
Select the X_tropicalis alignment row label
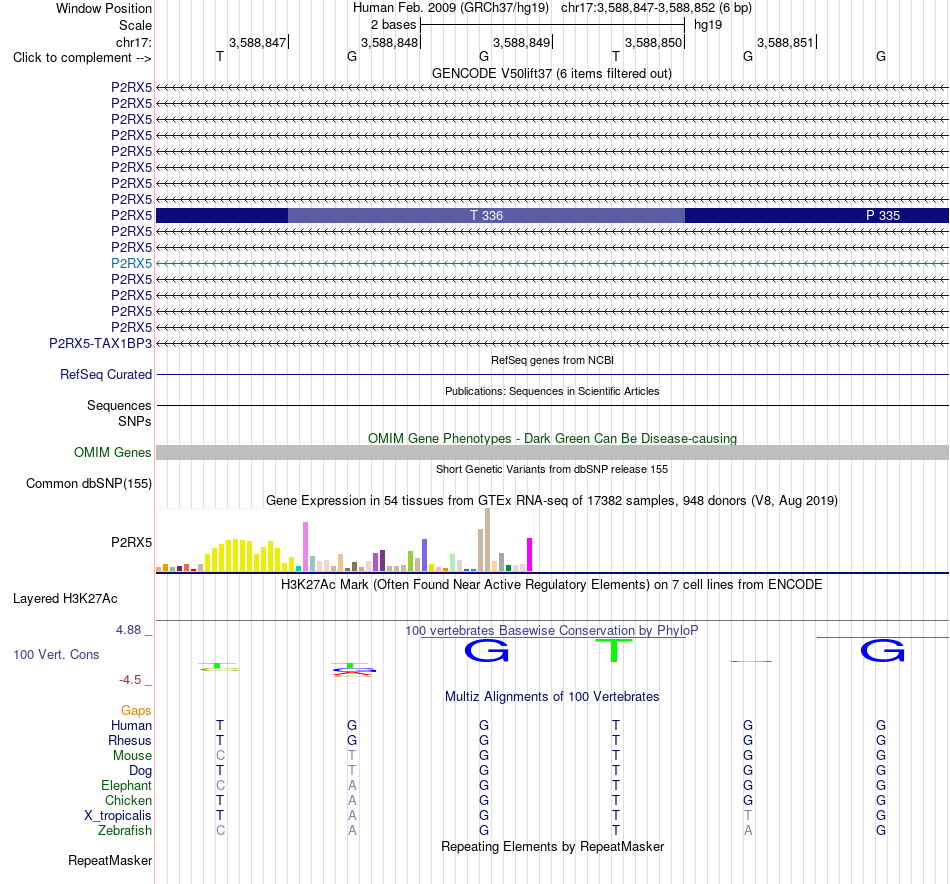118,816
